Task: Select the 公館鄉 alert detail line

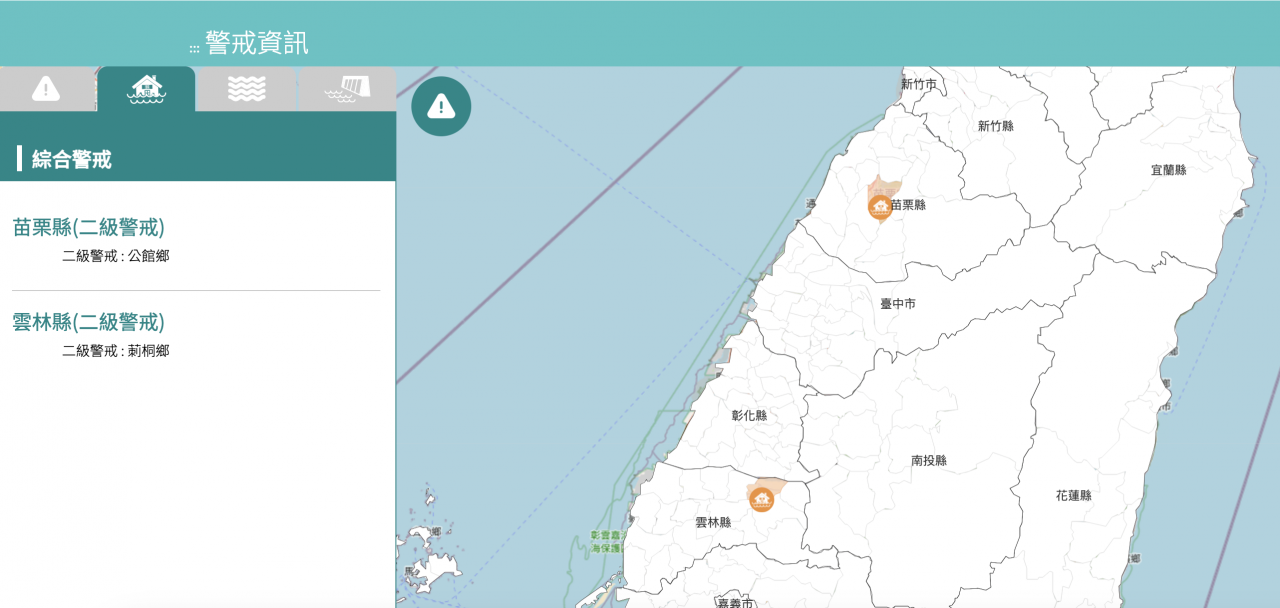Action: pos(115,256)
